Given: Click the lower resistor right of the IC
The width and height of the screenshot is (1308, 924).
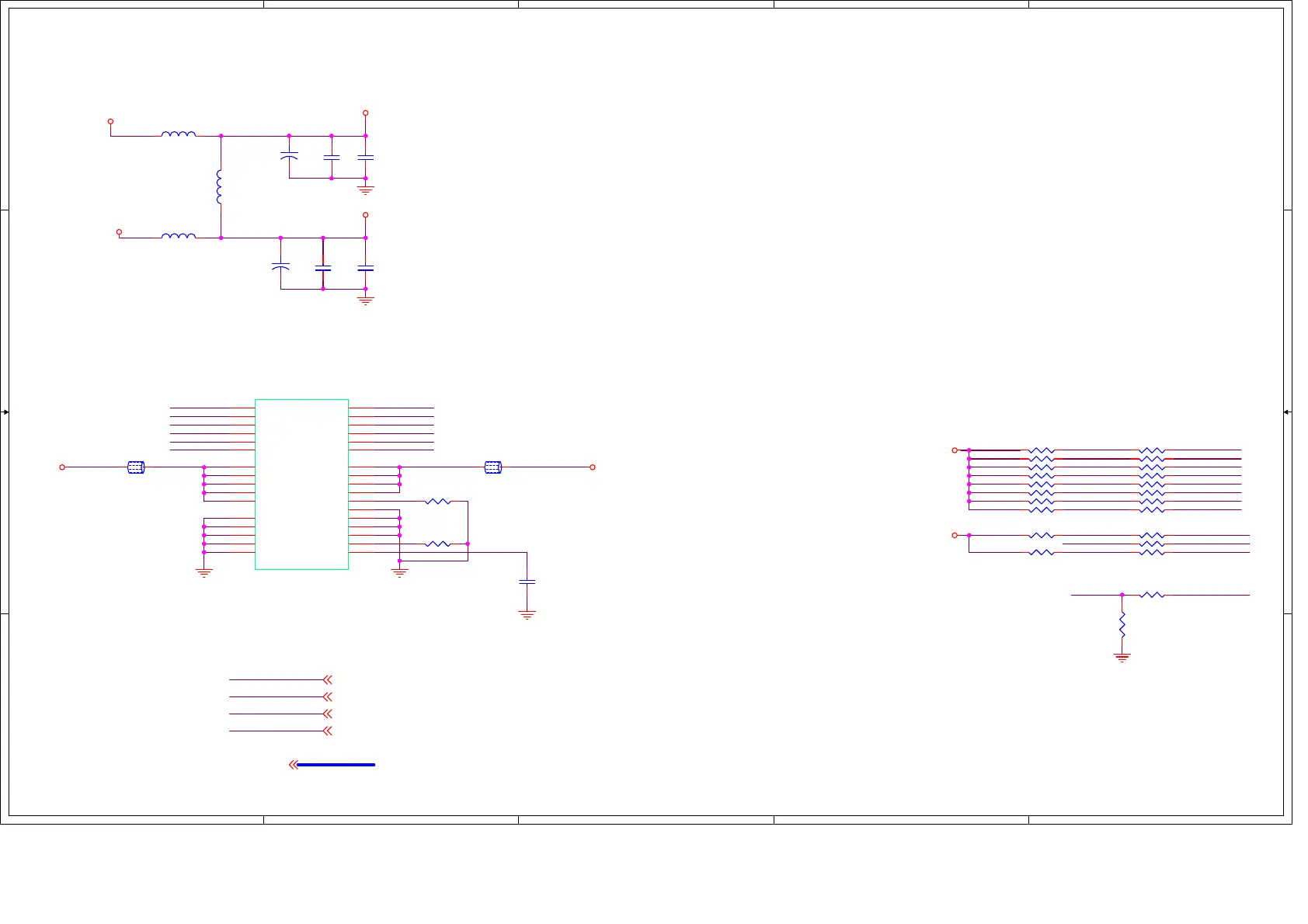Looking at the screenshot, I should click(438, 544).
